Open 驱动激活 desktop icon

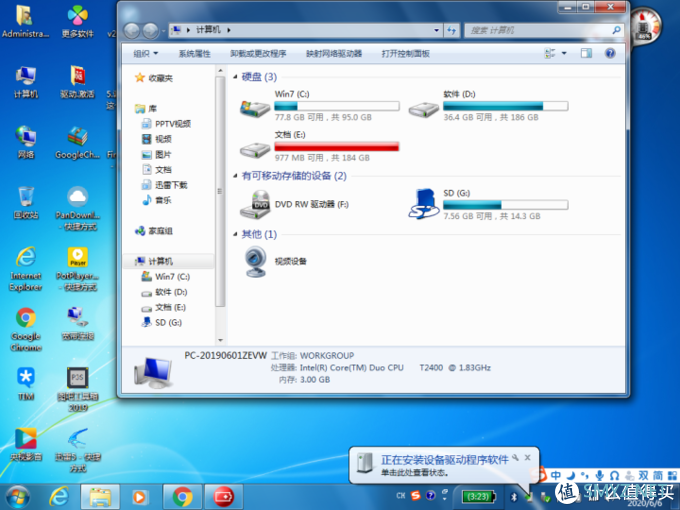coord(78,82)
